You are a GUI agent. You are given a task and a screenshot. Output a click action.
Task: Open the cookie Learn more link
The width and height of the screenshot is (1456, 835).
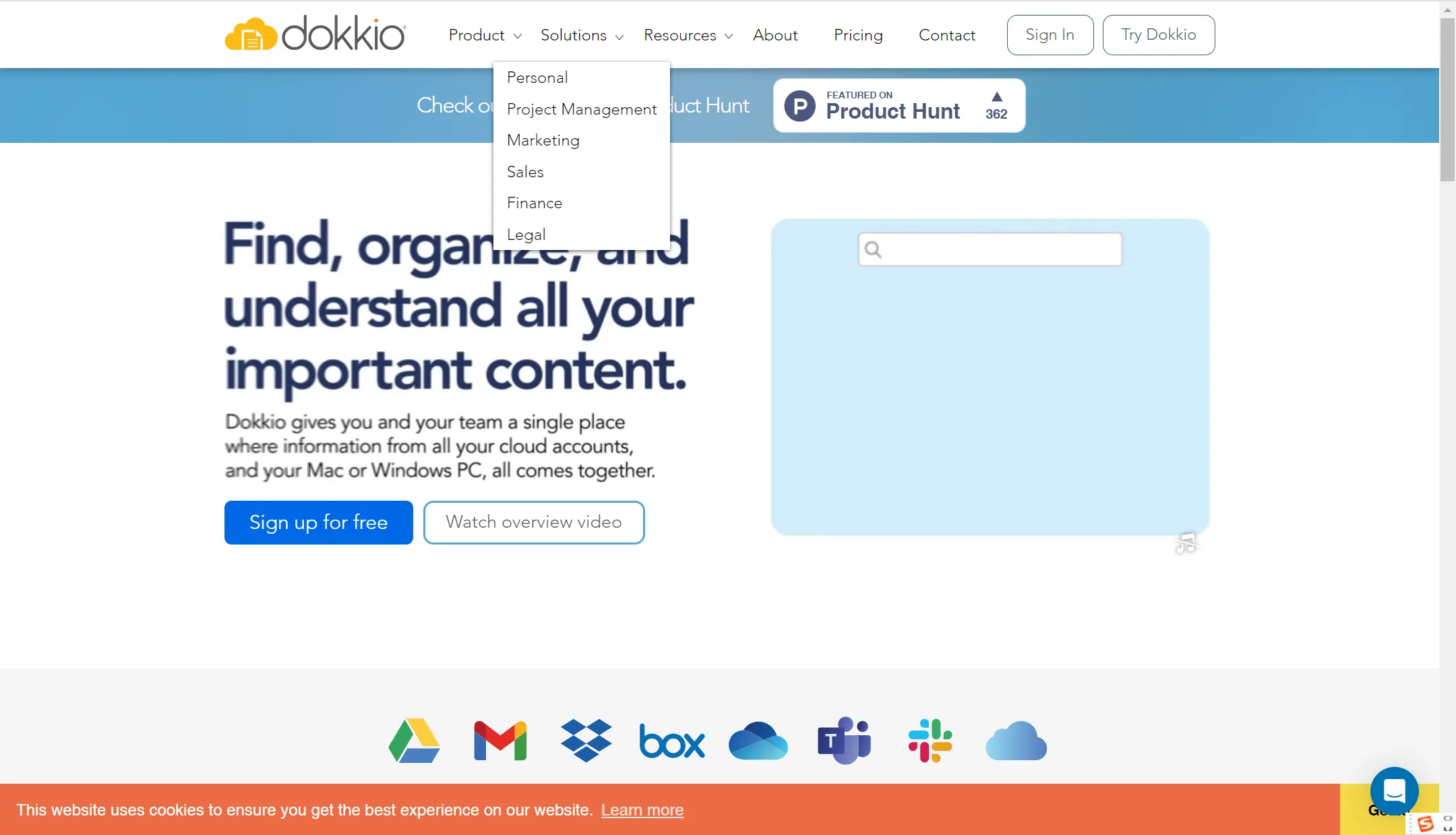[642, 810]
